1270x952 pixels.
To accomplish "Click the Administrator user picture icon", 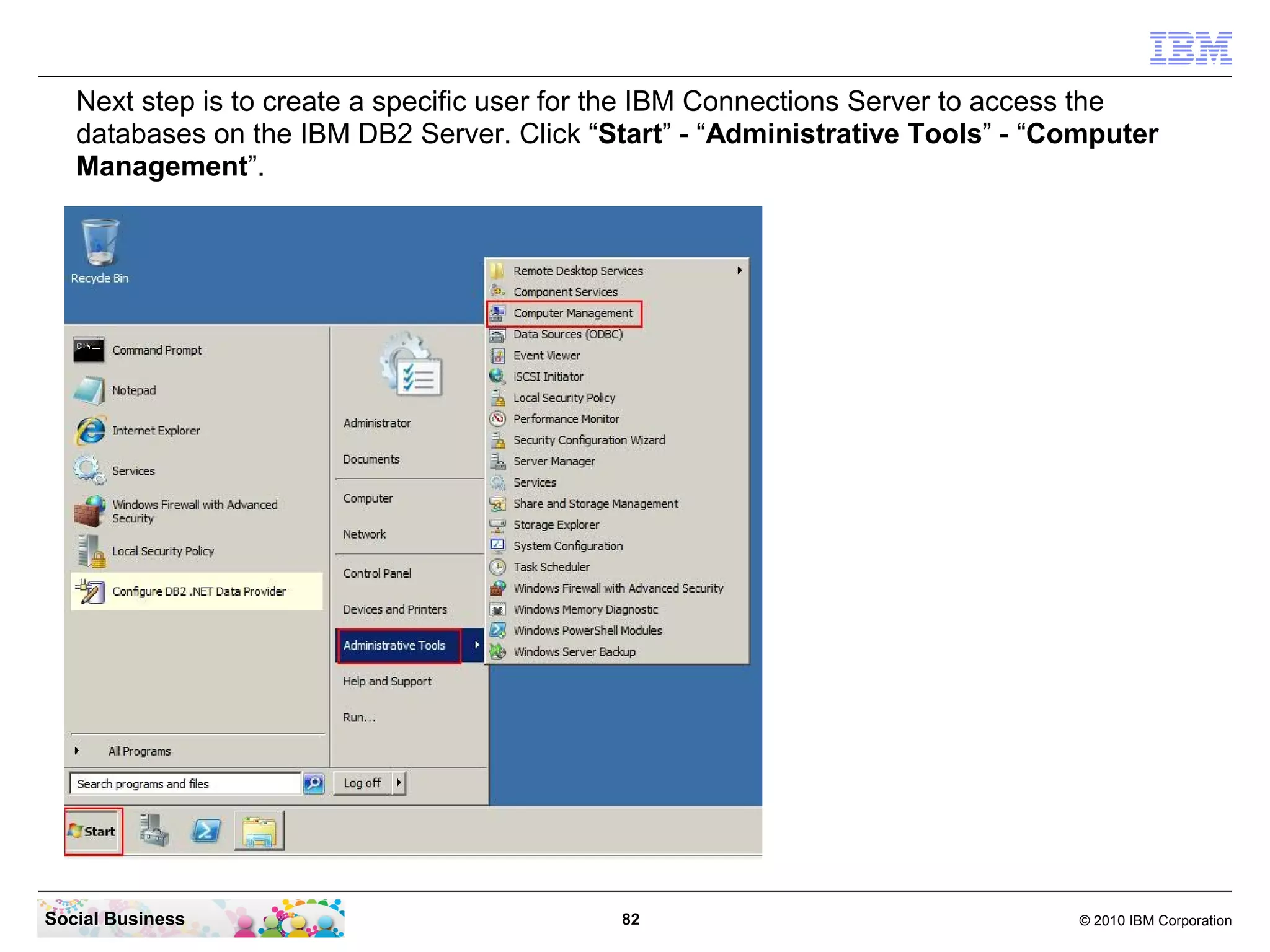I will click(x=411, y=365).
